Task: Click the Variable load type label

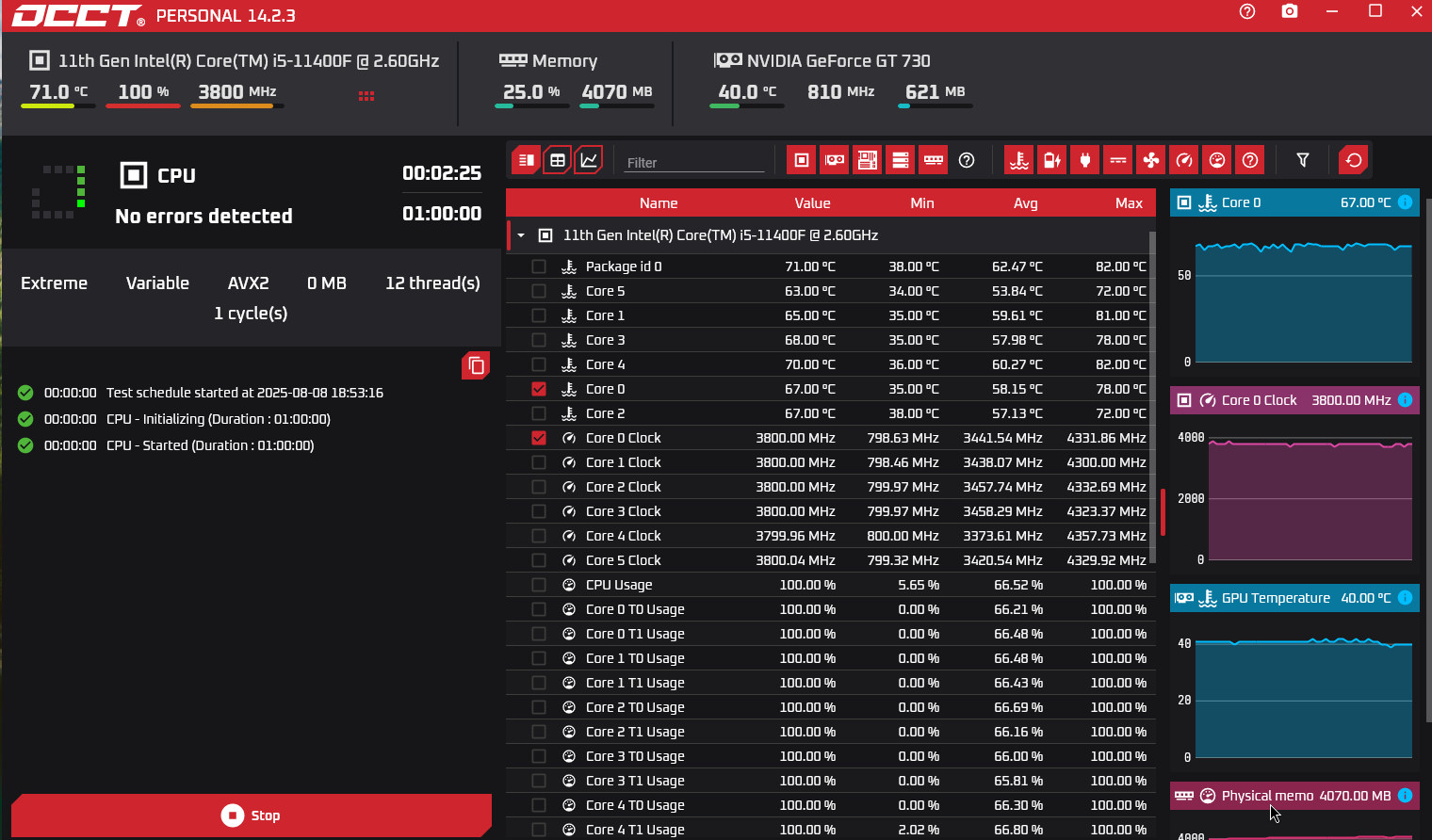Action: tap(157, 283)
